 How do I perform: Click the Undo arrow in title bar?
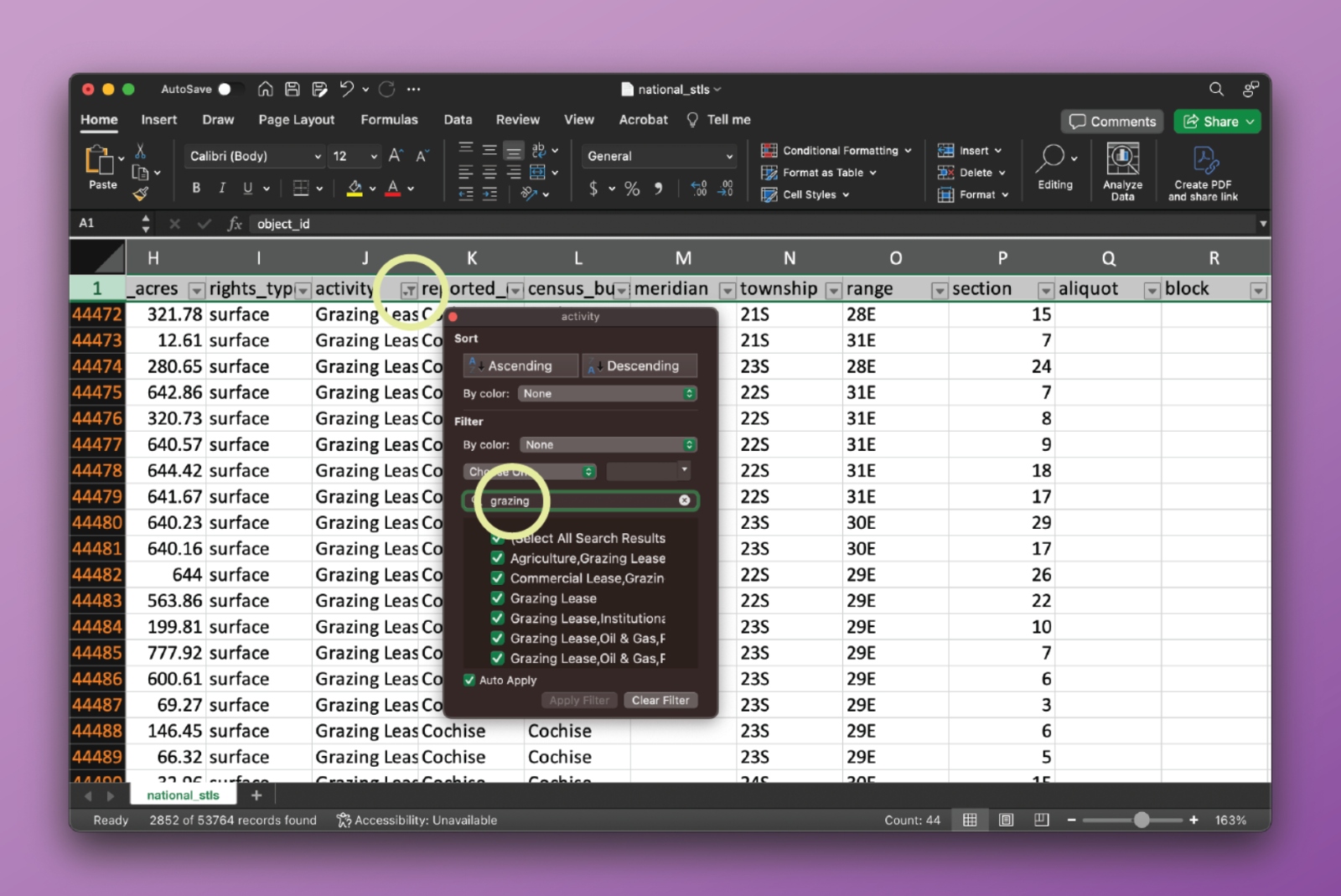point(347,89)
